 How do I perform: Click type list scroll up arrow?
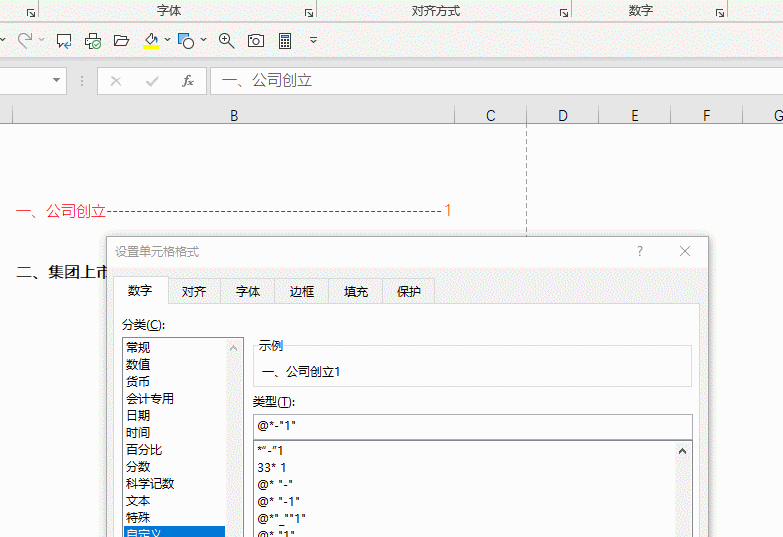pyautogui.click(x=683, y=452)
